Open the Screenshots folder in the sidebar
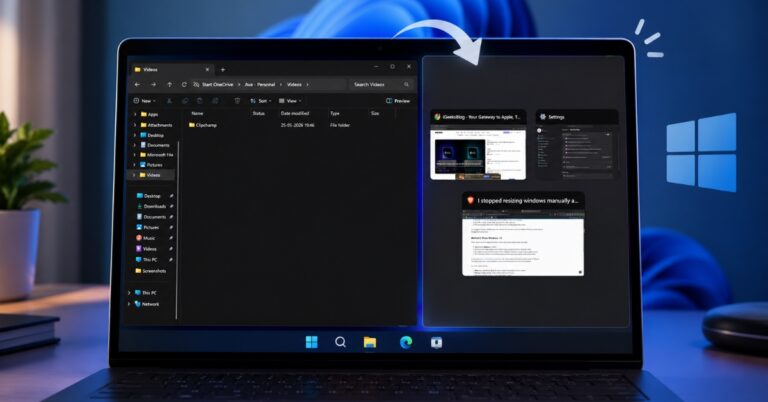This screenshot has height=402, width=768. 151,271
